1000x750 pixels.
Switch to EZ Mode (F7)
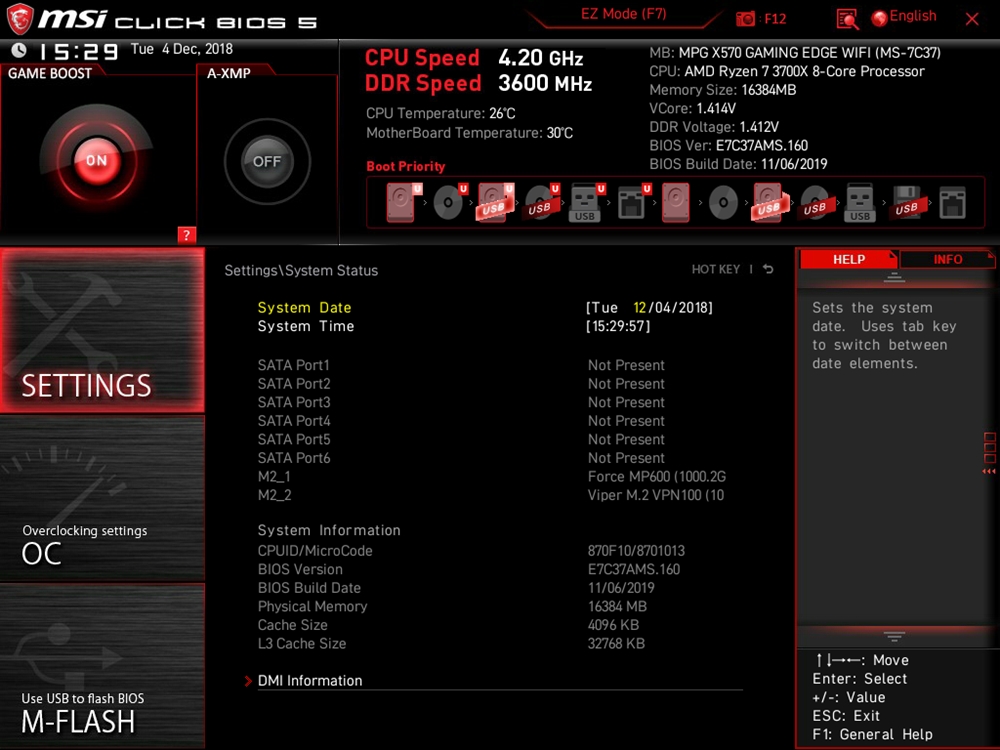(x=623, y=14)
